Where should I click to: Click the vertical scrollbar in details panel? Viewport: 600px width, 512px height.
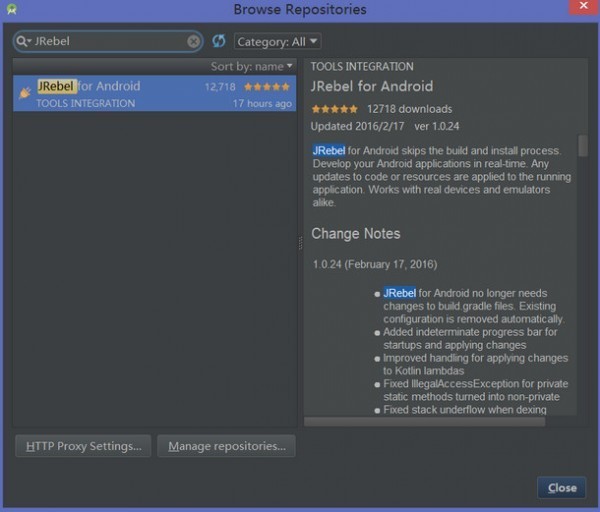pyautogui.click(x=583, y=146)
